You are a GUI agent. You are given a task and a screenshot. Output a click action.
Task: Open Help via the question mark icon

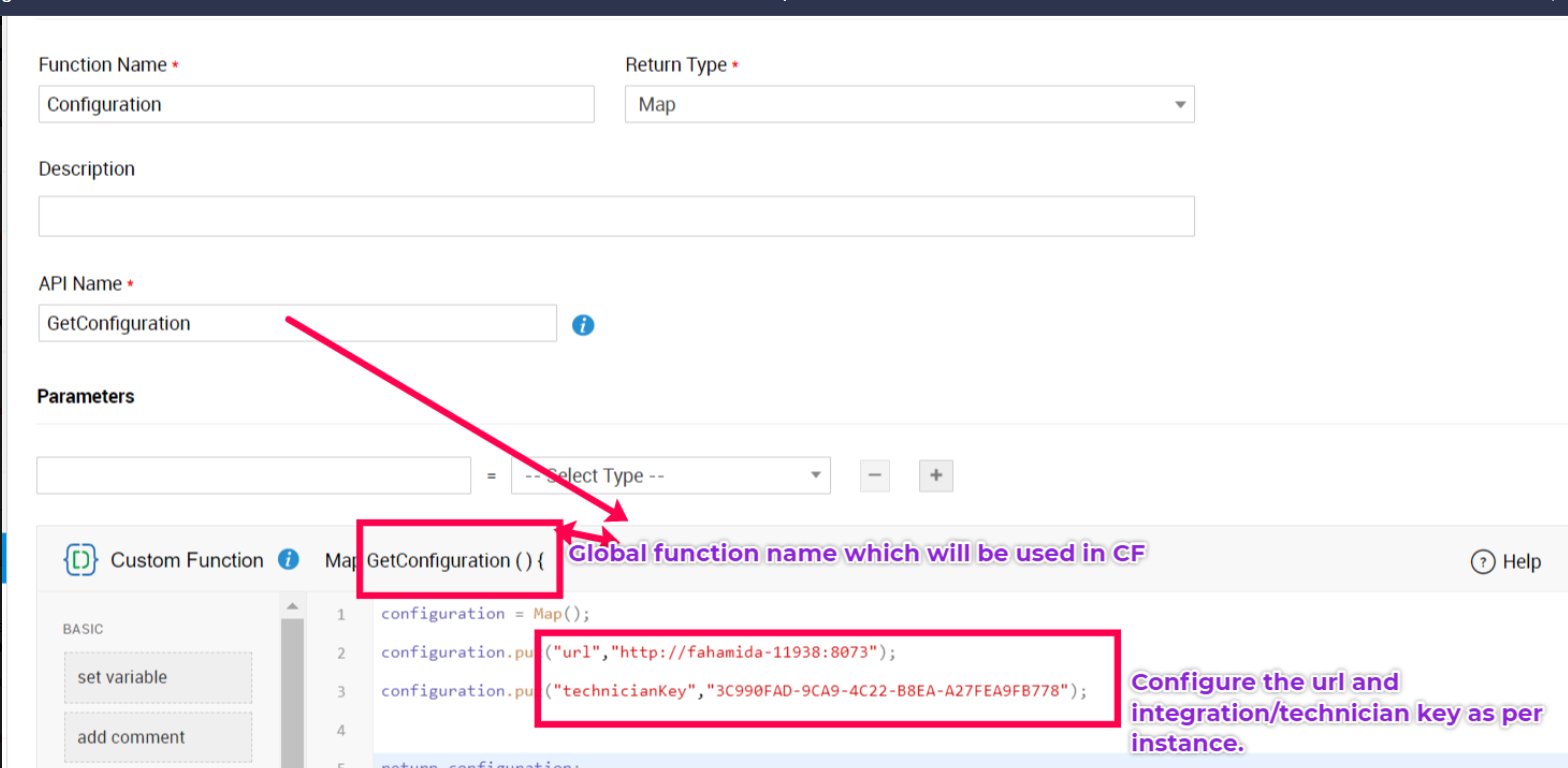pos(1482,562)
